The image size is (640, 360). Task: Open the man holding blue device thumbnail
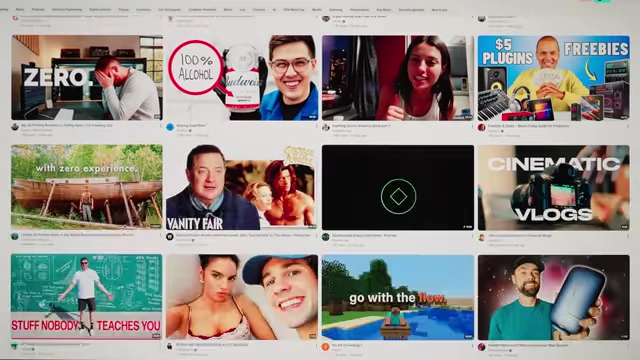pyautogui.click(x=554, y=298)
